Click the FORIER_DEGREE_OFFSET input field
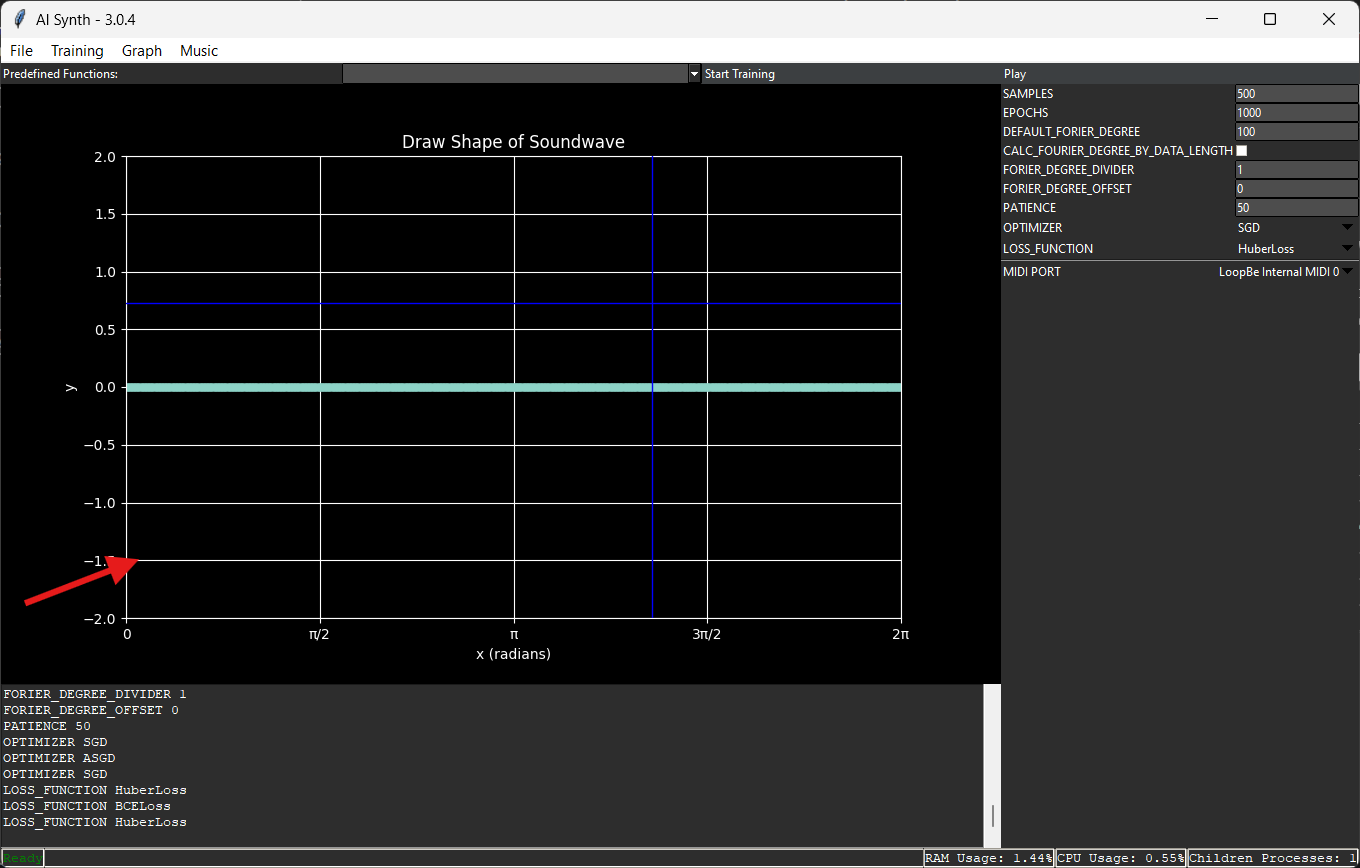Image resolution: width=1360 pixels, height=868 pixels. coord(1297,189)
